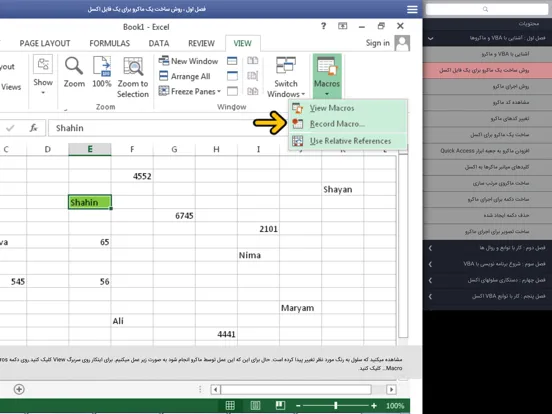Select the cell containing Nima
Screen dimensions: 552x414
click(258, 255)
